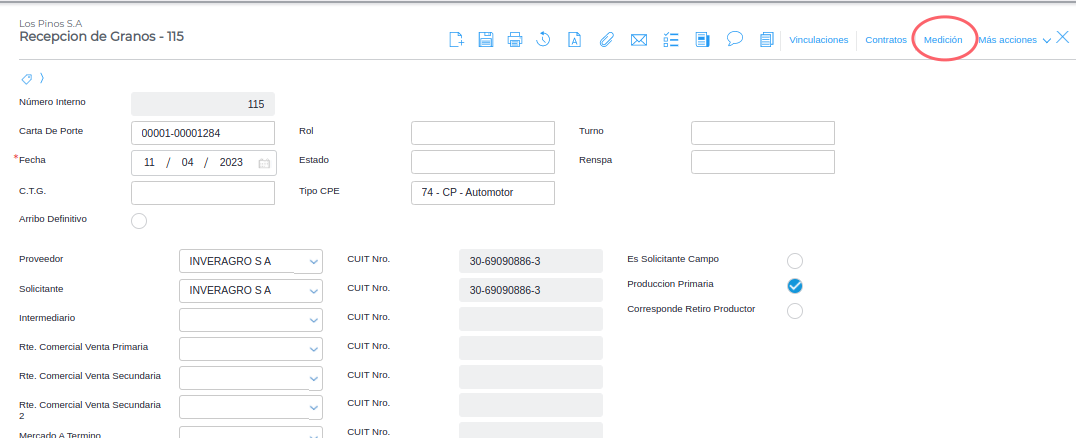Expand the Más acciones menu

click(x=1014, y=40)
